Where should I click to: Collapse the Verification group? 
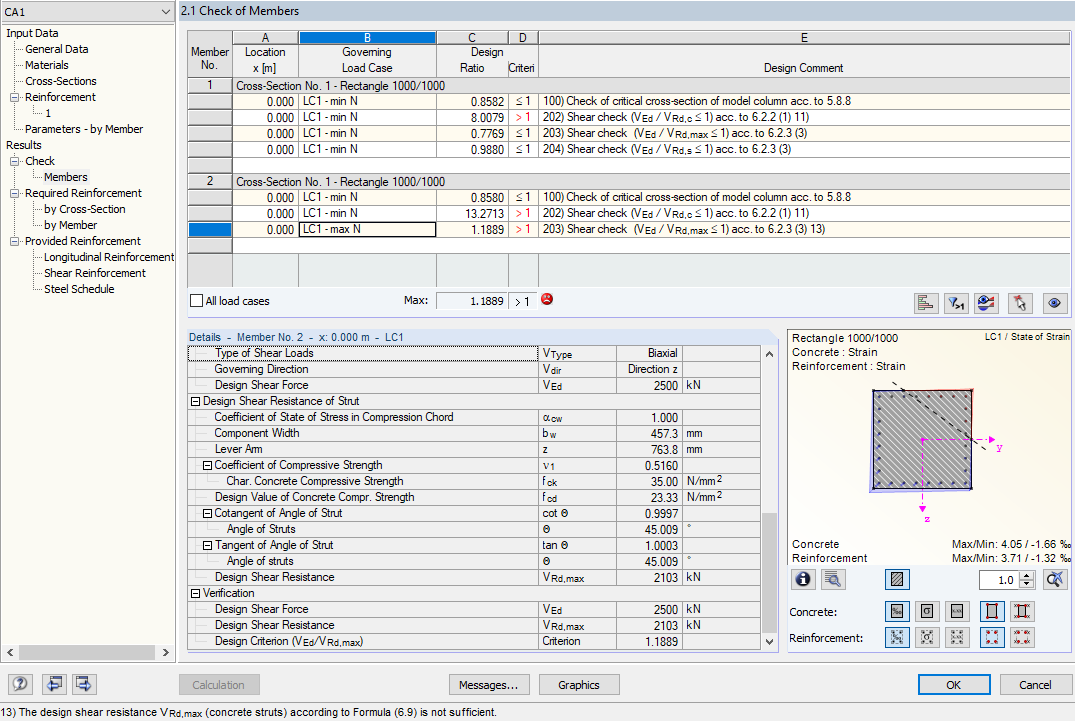click(x=195, y=594)
